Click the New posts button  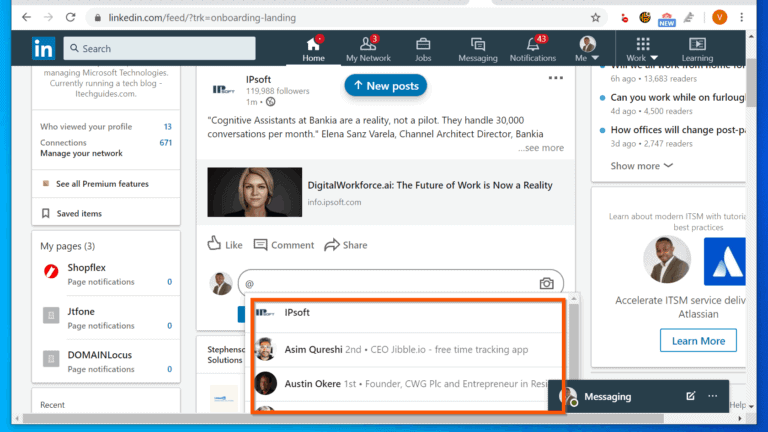point(385,86)
